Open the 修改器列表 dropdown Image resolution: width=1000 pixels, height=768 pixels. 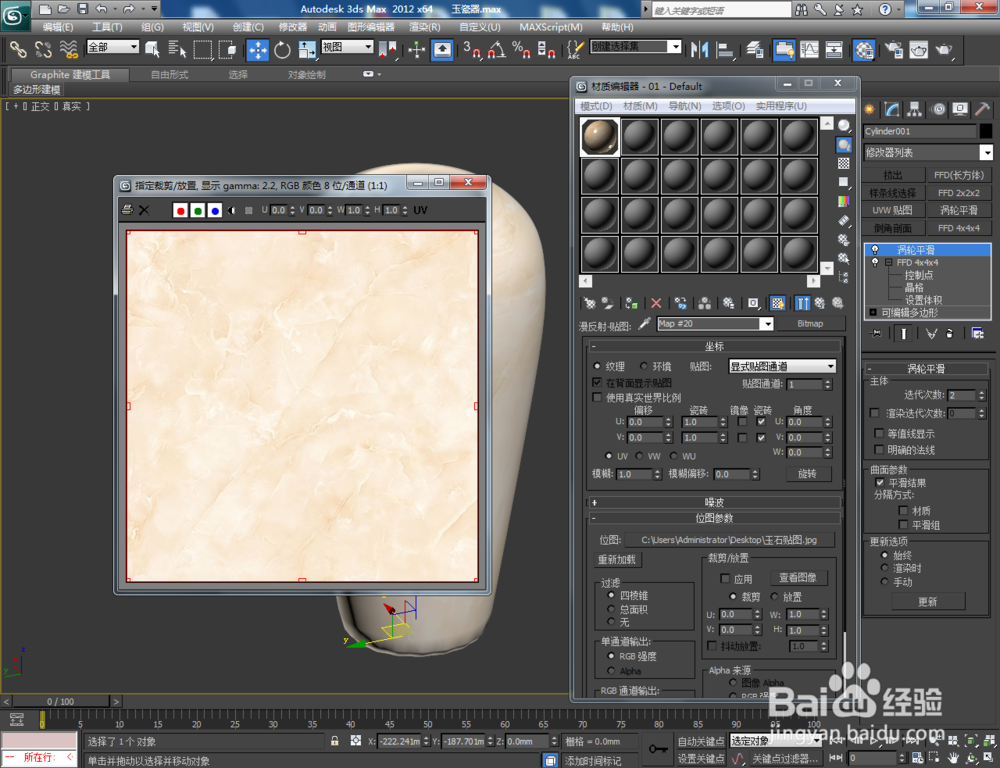(929, 152)
